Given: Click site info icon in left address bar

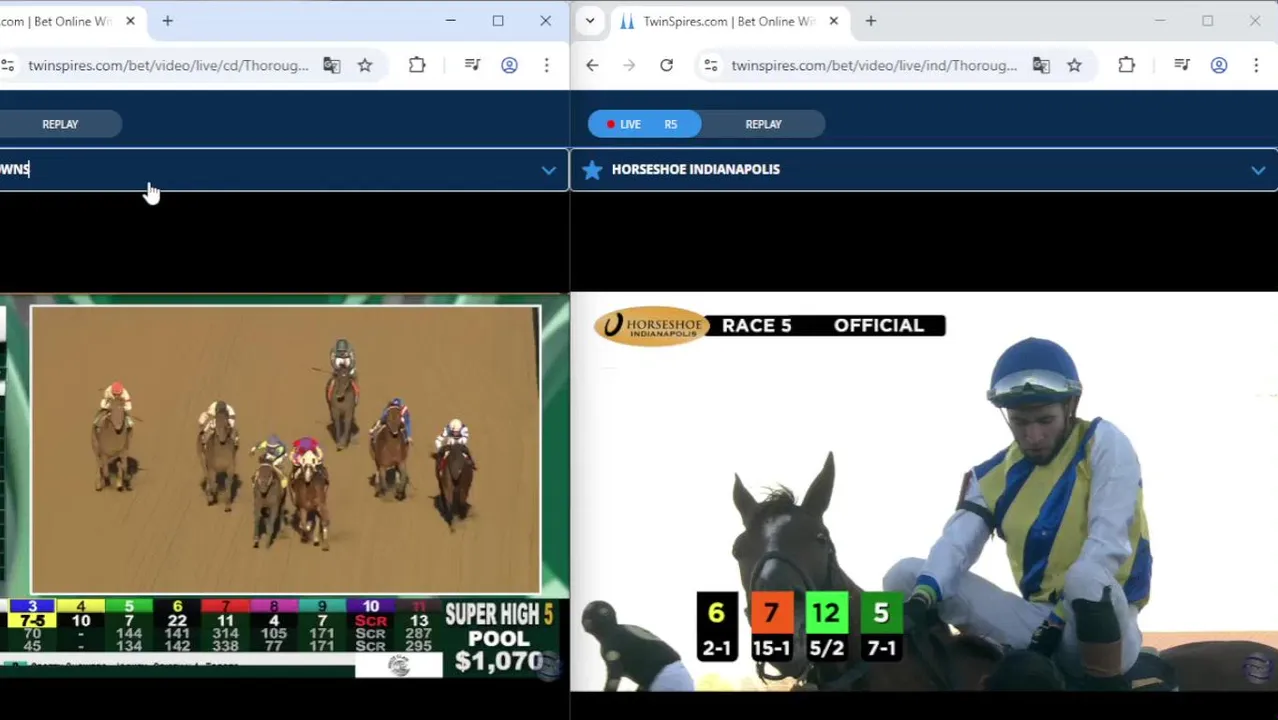Looking at the screenshot, I should coord(8,65).
